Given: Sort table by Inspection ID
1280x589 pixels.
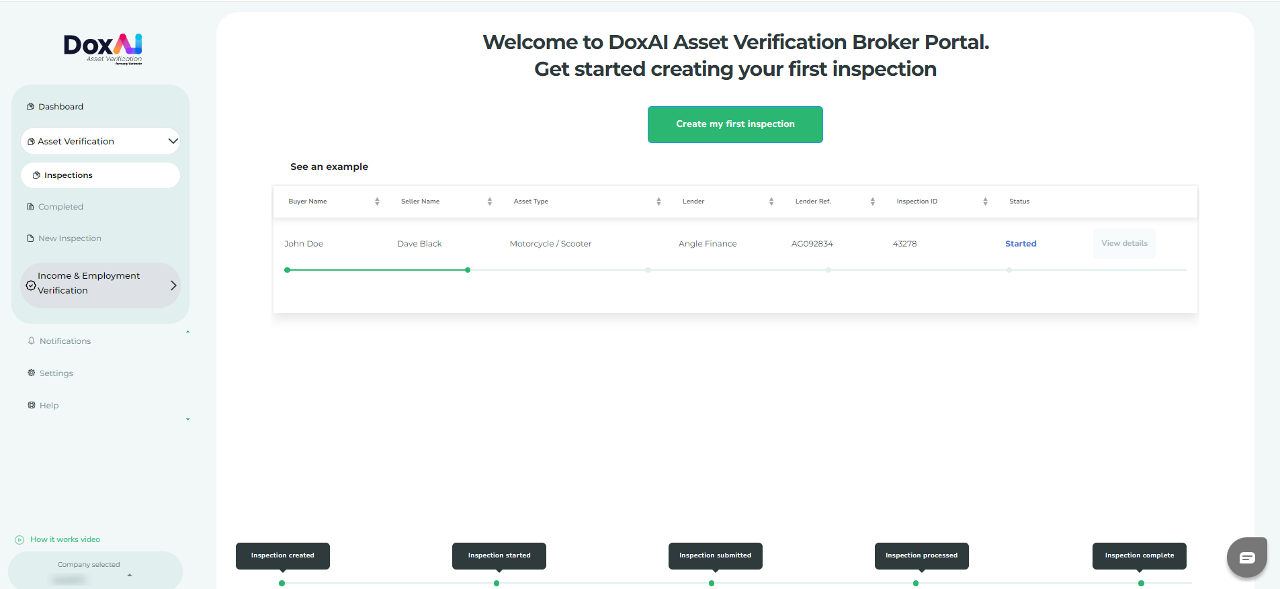Looking at the screenshot, I should pyautogui.click(x=985, y=201).
